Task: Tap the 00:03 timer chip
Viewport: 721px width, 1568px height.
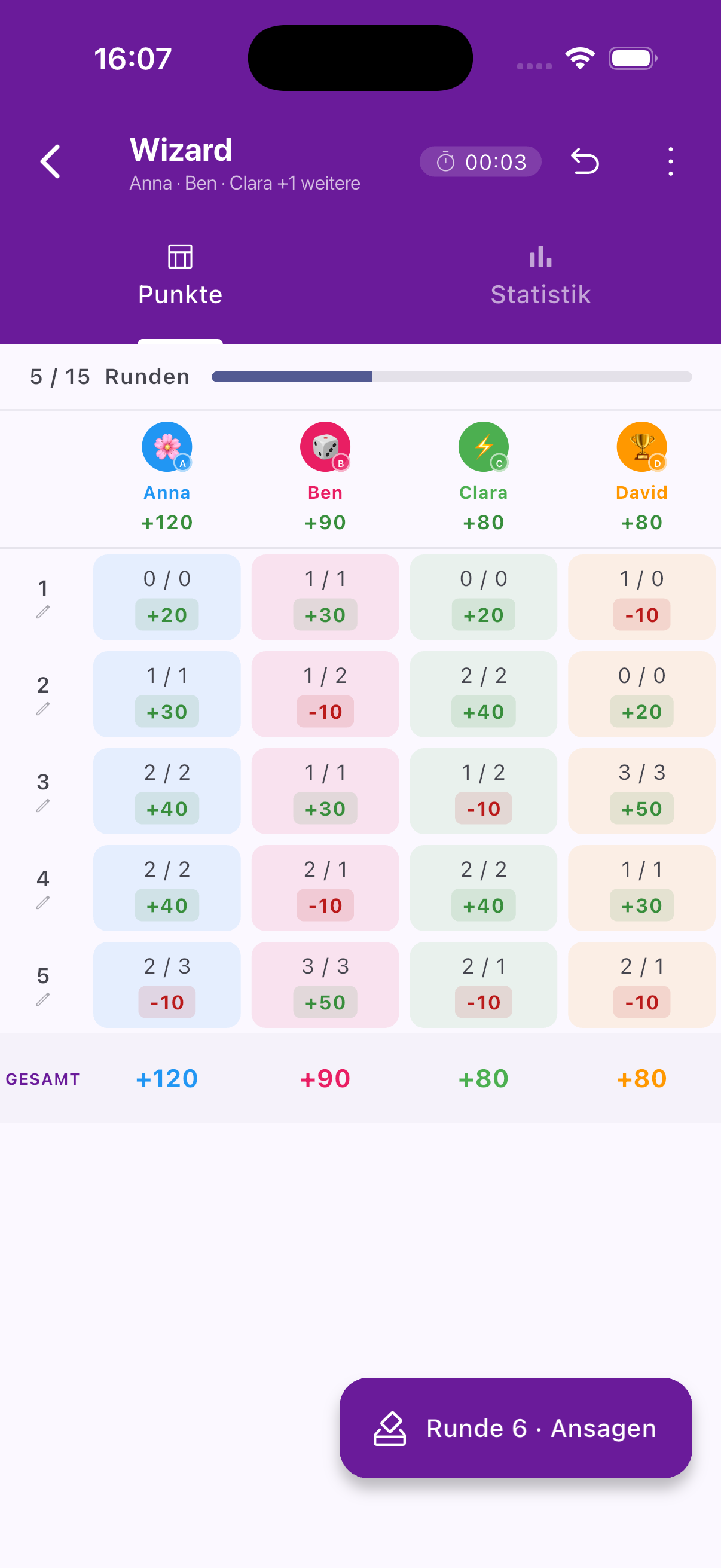Action: pos(480,162)
